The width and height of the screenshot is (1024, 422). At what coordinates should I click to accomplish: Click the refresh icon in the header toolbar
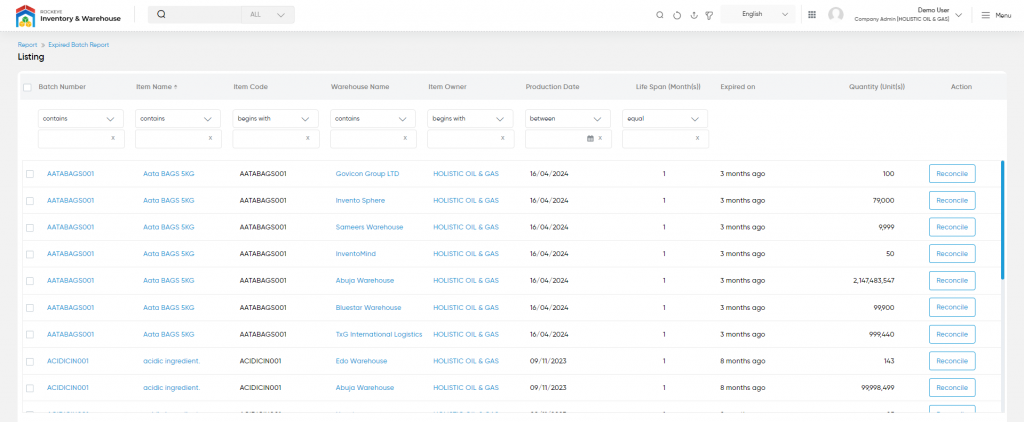click(677, 15)
